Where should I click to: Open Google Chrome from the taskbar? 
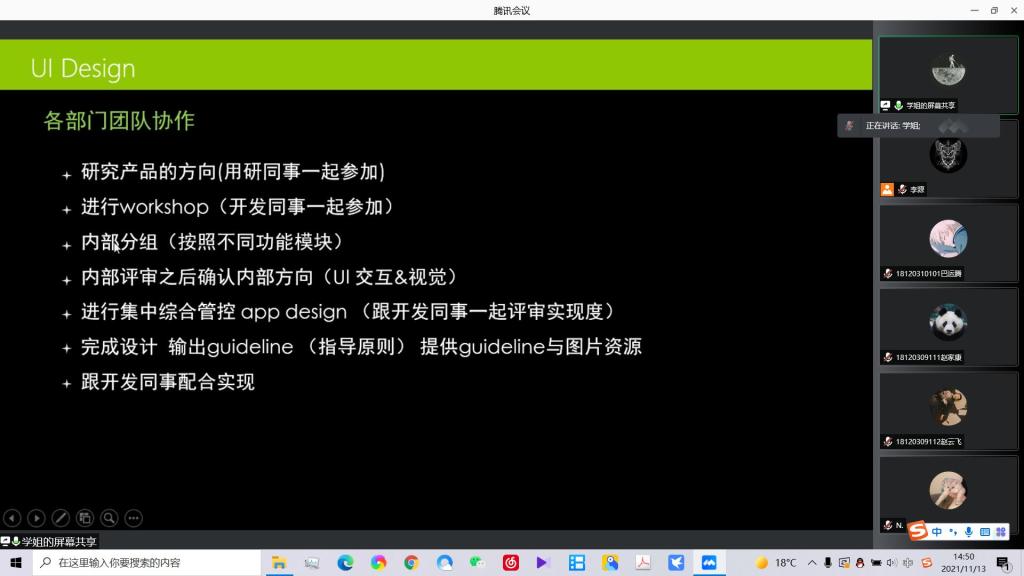(x=411, y=563)
